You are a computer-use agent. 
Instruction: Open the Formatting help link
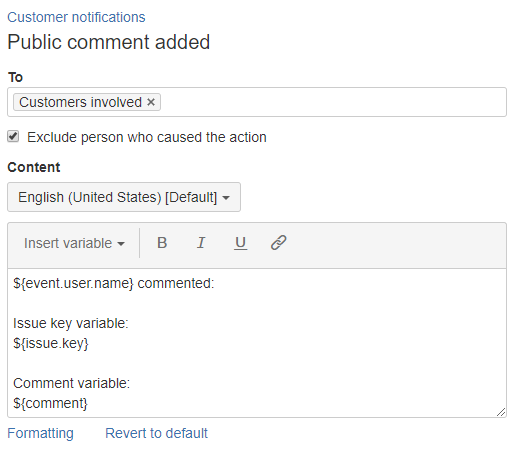pos(40,433)
